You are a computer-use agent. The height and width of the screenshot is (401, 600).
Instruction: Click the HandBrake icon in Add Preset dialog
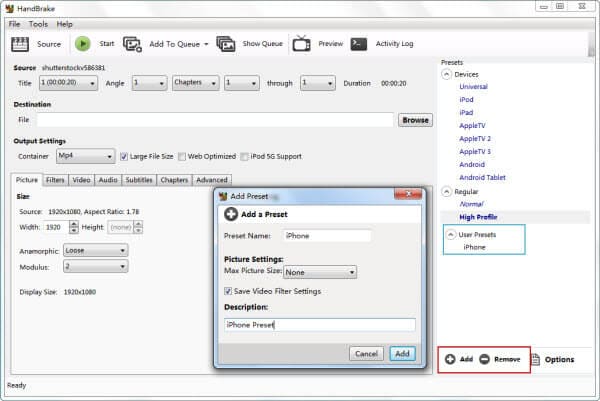pos(223,196)
